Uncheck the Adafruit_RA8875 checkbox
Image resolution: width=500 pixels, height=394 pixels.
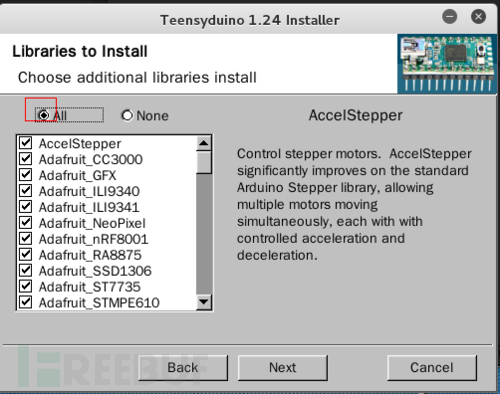[26, 255]
